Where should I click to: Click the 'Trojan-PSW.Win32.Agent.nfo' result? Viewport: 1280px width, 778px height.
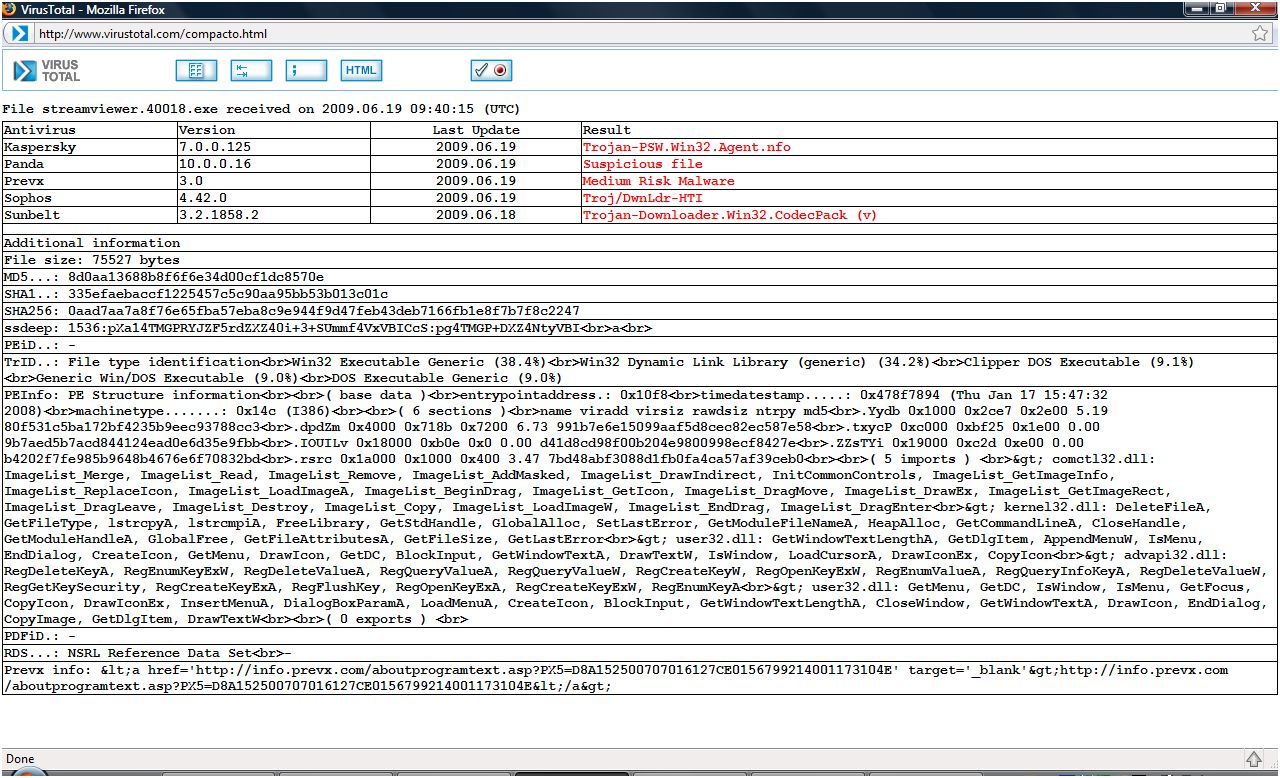(687, 147)
